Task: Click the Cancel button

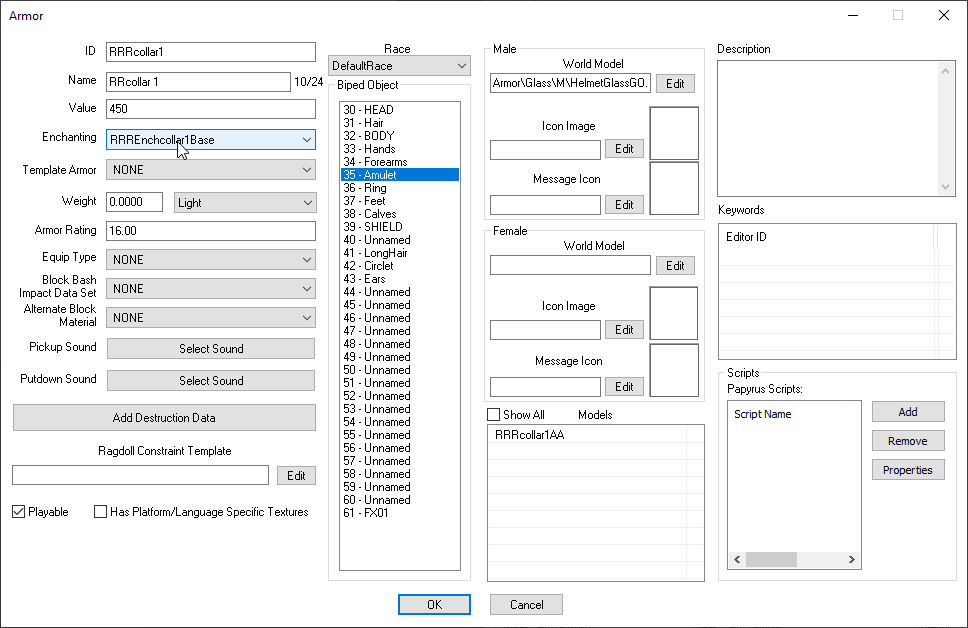Action: point(526,605)
